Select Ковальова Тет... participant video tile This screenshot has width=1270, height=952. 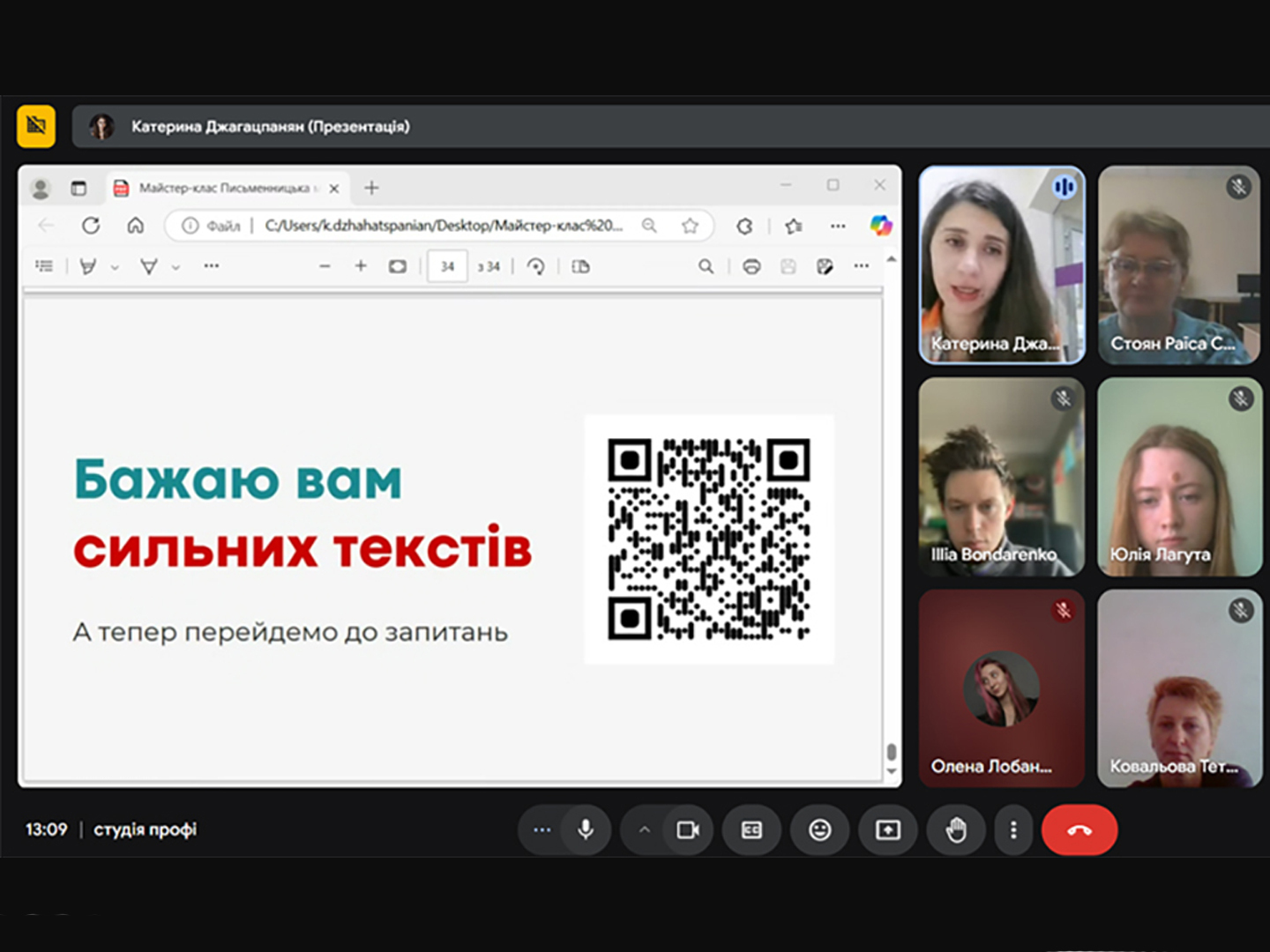[x=1179, y=688]
